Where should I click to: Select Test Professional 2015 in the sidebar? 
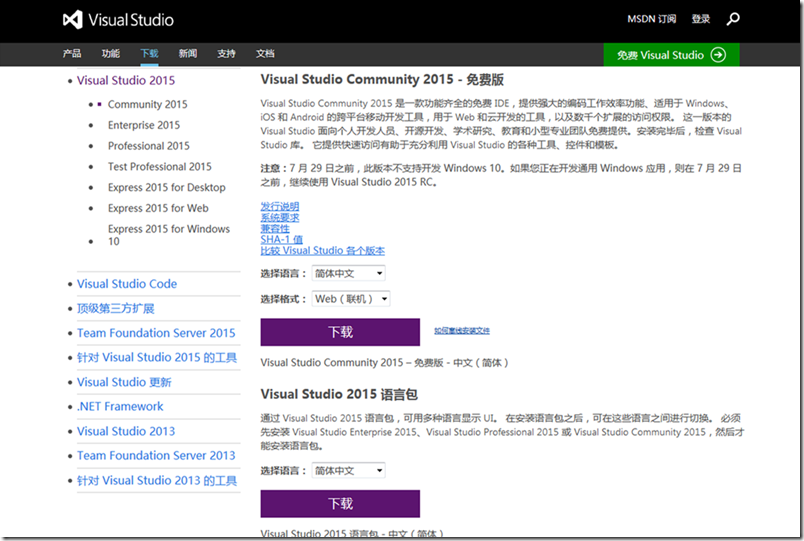(159, 167)
